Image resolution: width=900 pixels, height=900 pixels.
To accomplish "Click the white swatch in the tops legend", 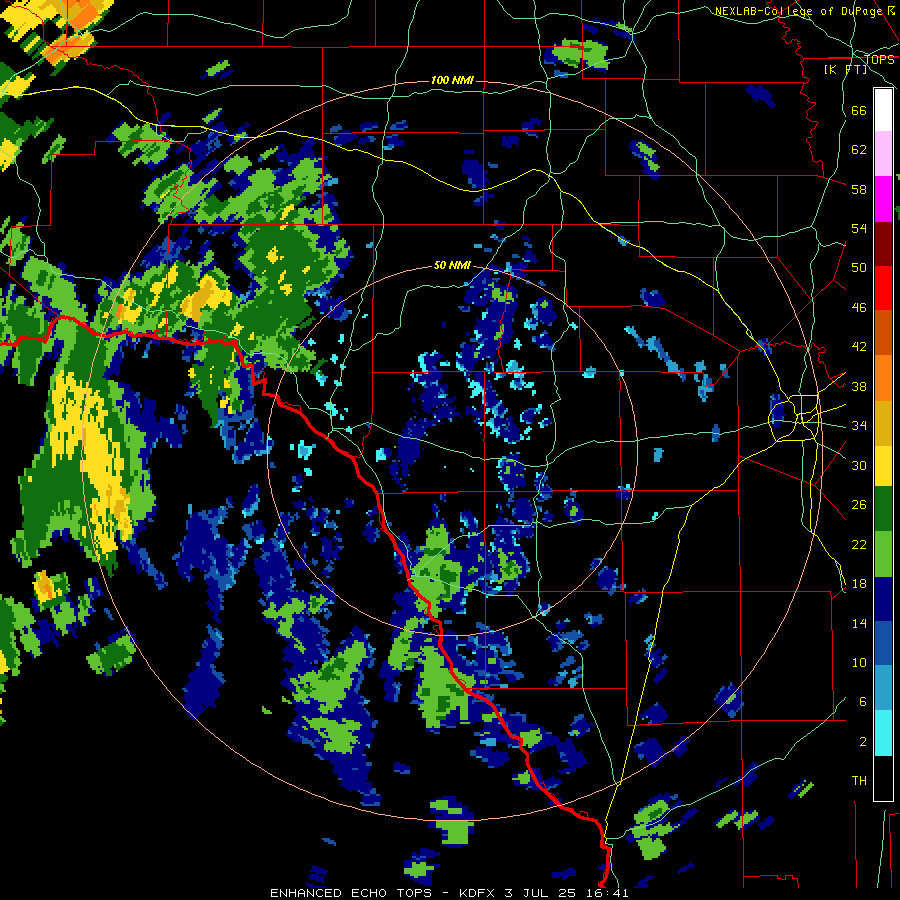I will (x=883, y=110).
